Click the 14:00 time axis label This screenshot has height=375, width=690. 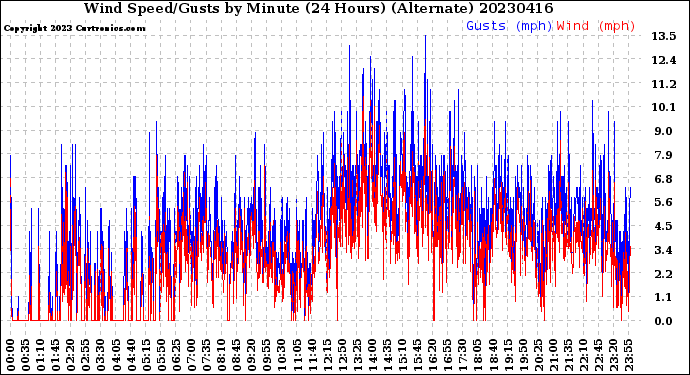click(372, 355)
